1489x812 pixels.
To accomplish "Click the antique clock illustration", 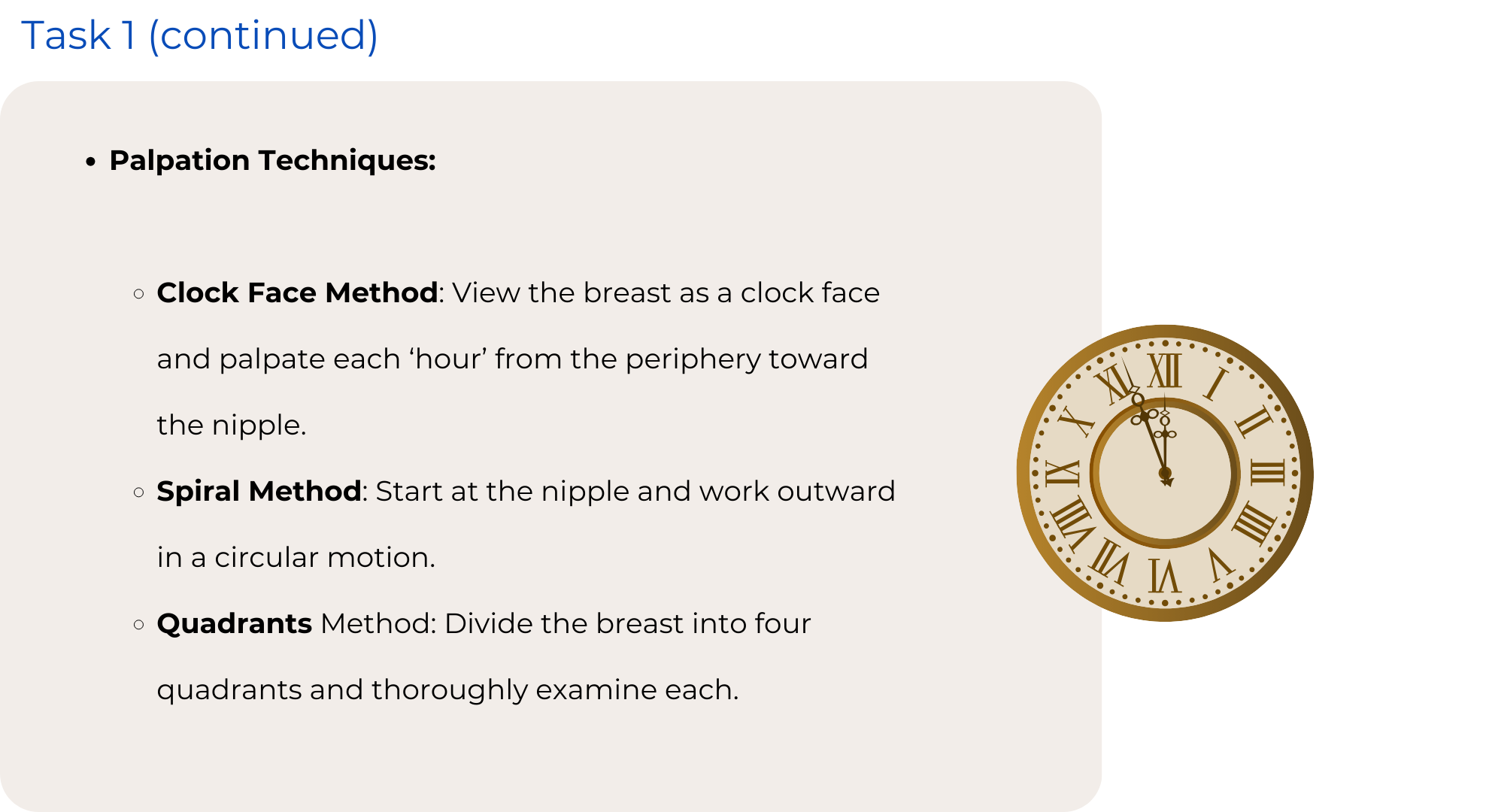I will tap(1165, 473).
